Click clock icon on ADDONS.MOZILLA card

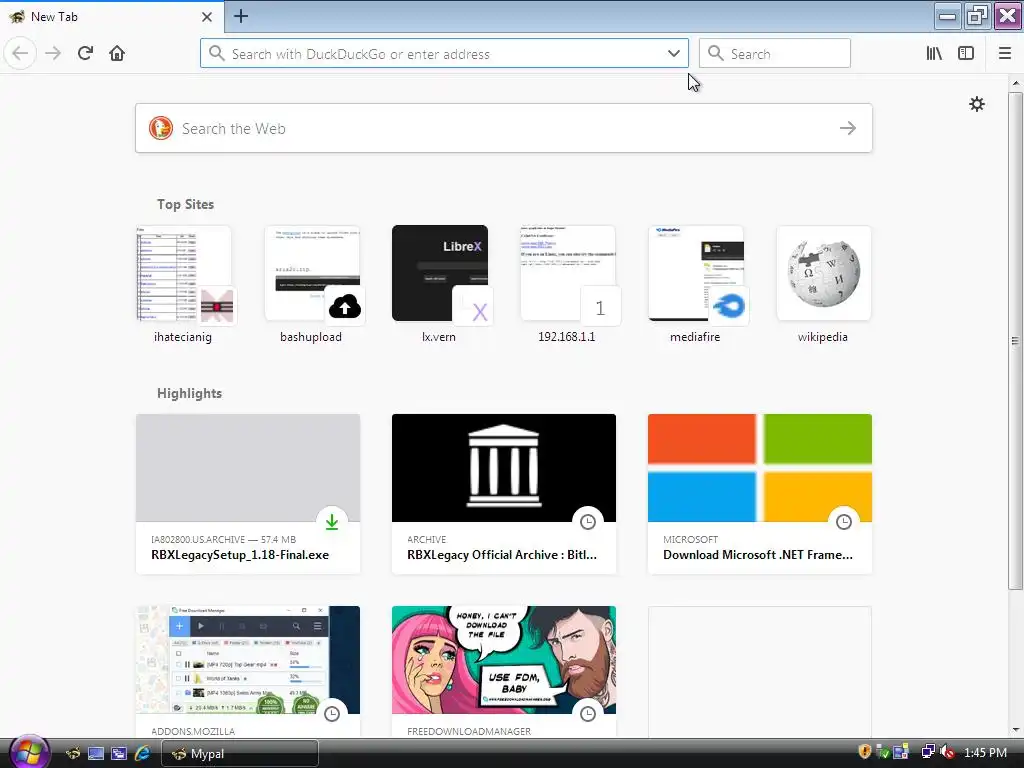(x=332, y=714)
